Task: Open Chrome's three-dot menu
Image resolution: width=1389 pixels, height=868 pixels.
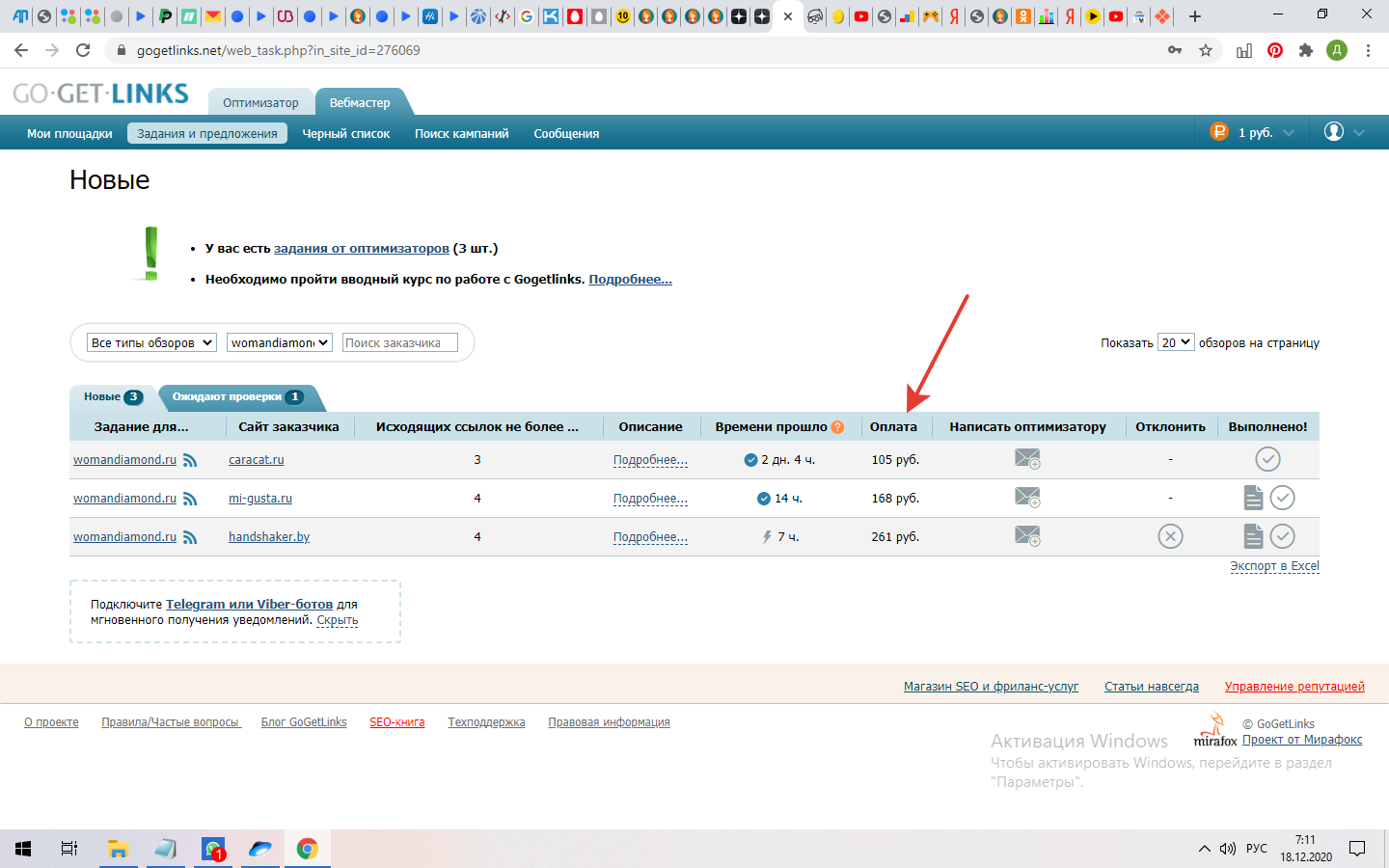Action: coord(1368,50)
